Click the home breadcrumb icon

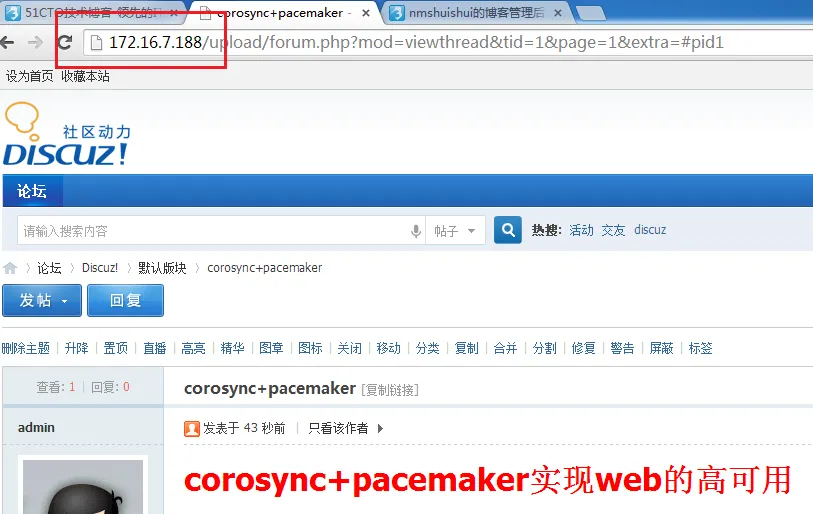[10, 268]
